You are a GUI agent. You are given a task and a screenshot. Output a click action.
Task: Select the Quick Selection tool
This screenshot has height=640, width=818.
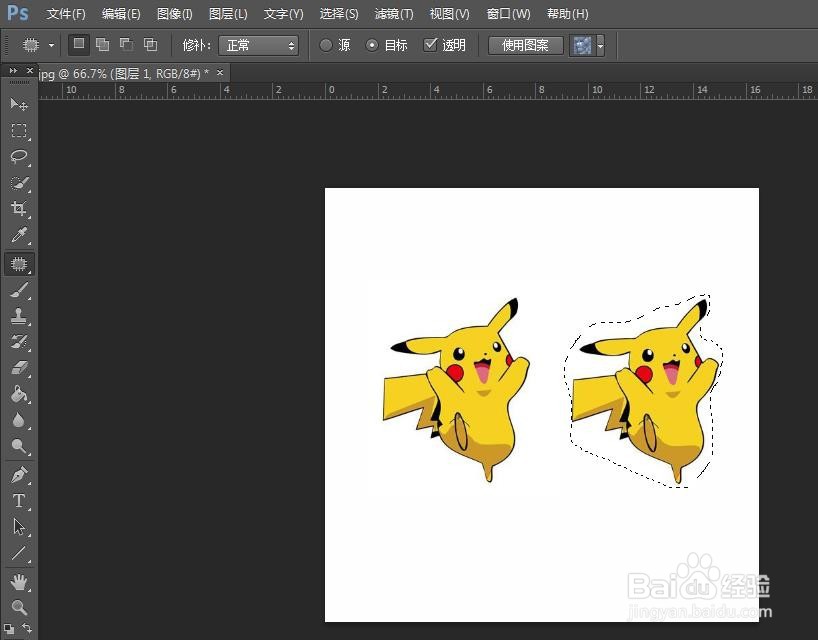click(19, 183)
